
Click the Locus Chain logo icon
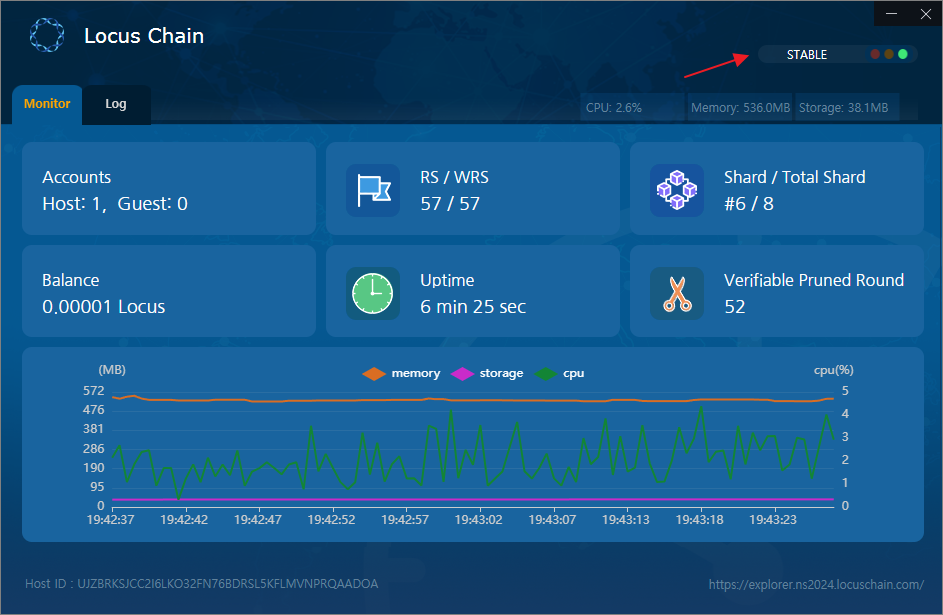coord(46,36)
